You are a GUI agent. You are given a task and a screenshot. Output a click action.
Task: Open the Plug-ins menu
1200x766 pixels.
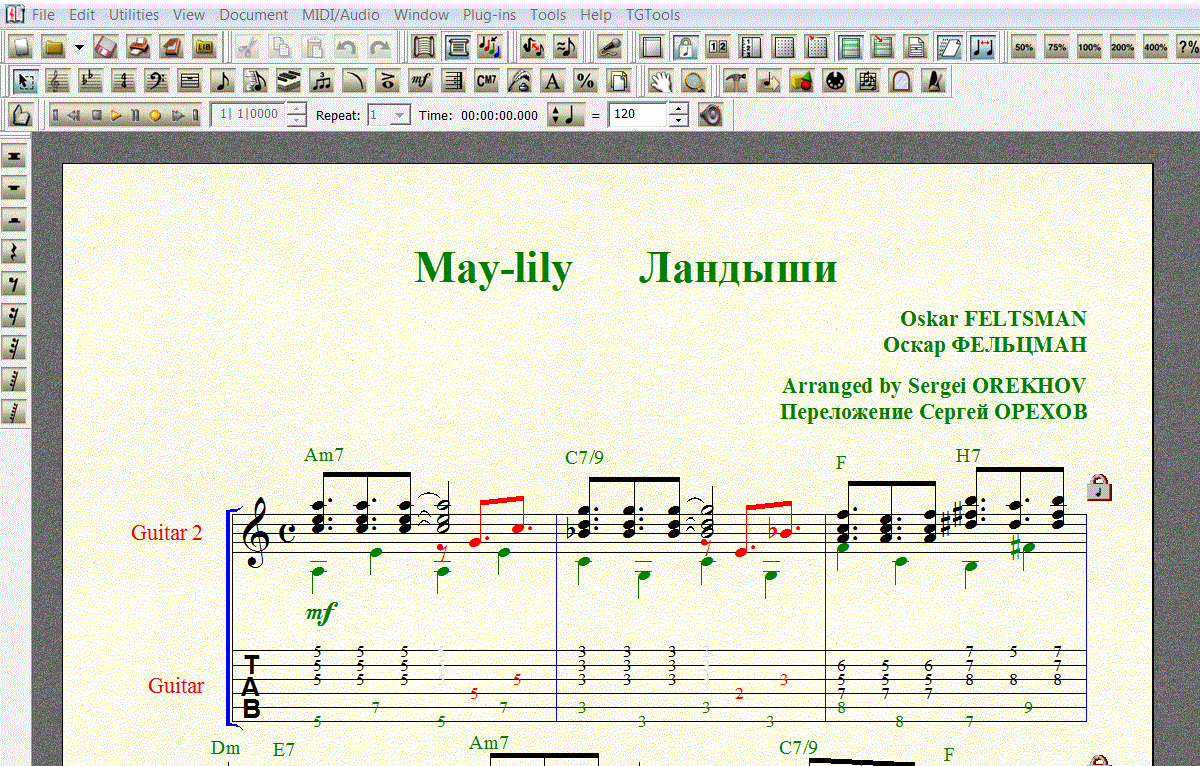coord(490,15)
